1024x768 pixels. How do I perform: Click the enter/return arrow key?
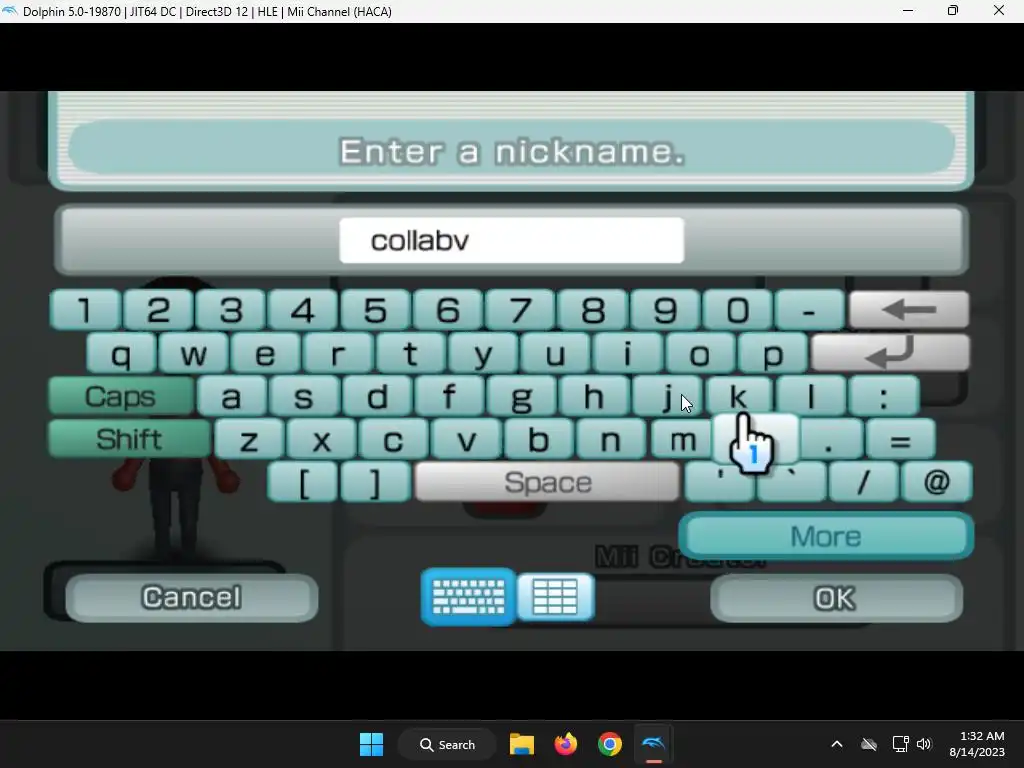point(891,353)
